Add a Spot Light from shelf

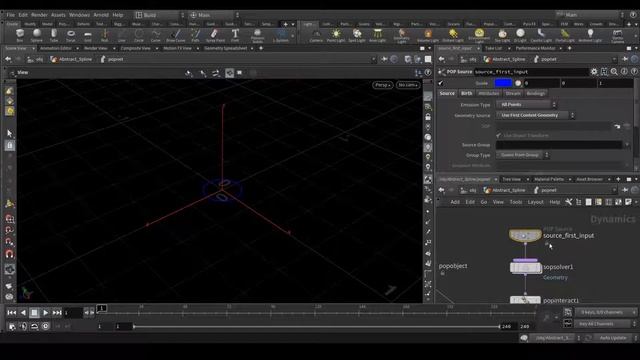click(357, 35)
